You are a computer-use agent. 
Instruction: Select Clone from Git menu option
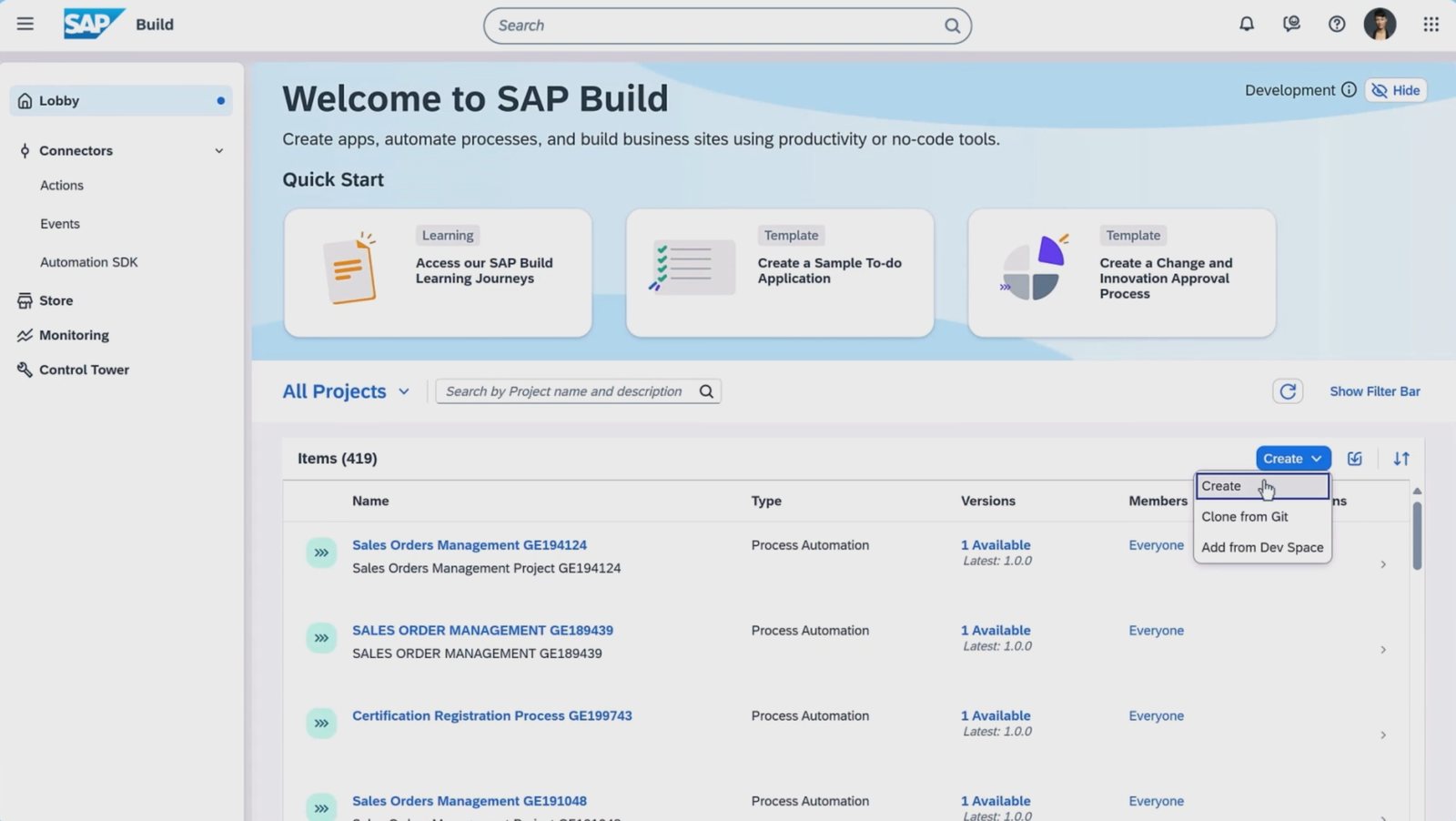pyautogui.click(x=1262, y=517)
